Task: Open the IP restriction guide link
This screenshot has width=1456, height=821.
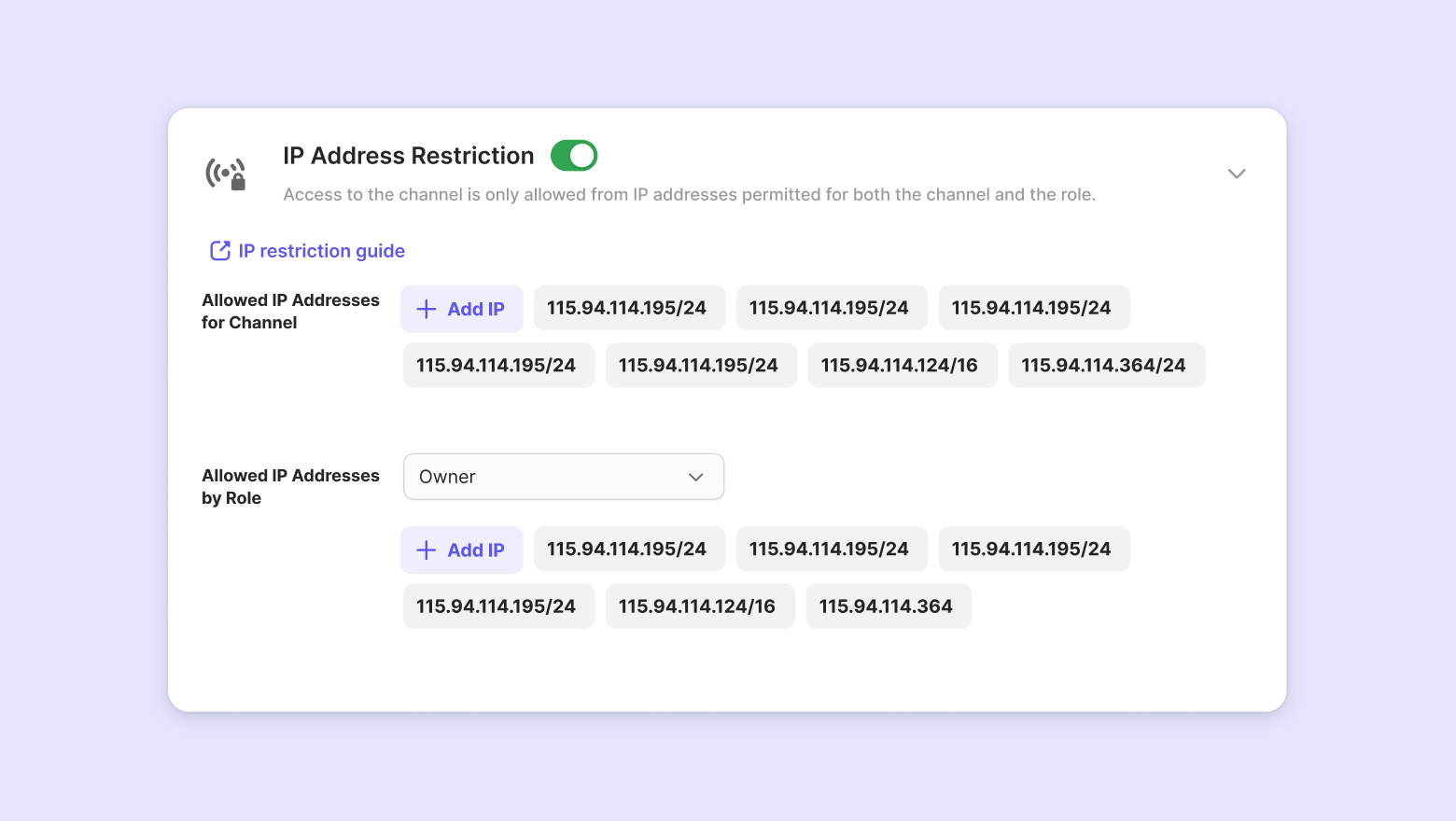Action: (321, 251)
